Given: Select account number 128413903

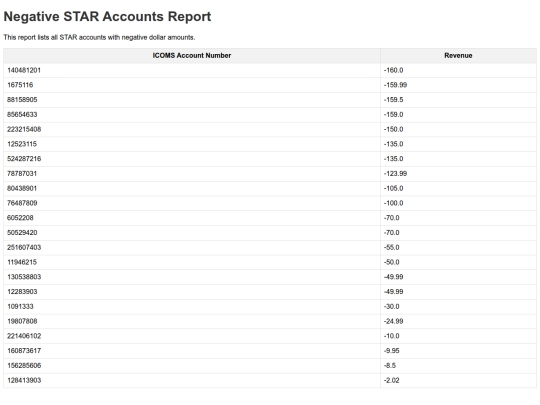Looking at the screenshot, I should [x=24, y=381].
